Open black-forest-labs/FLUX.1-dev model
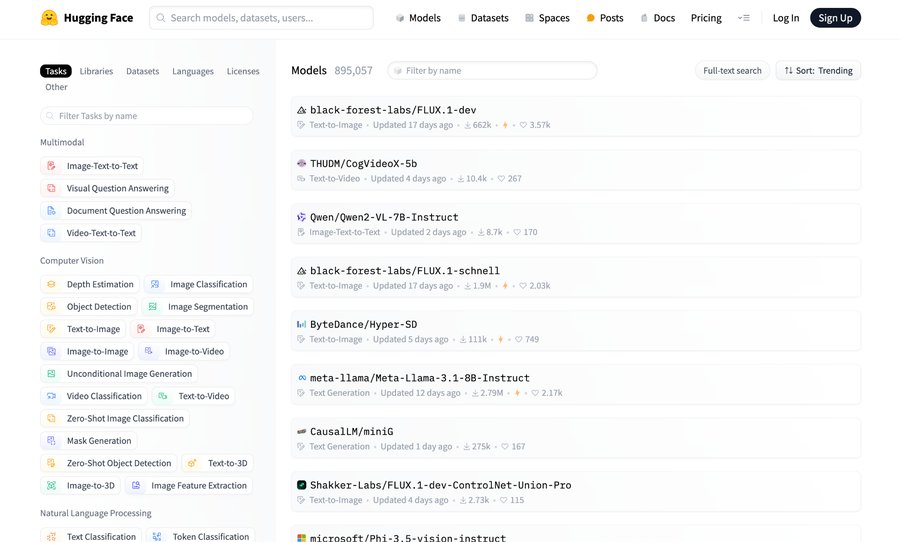Image resolution: width=900 pixels, height=542 pixels. coord(576,117)
